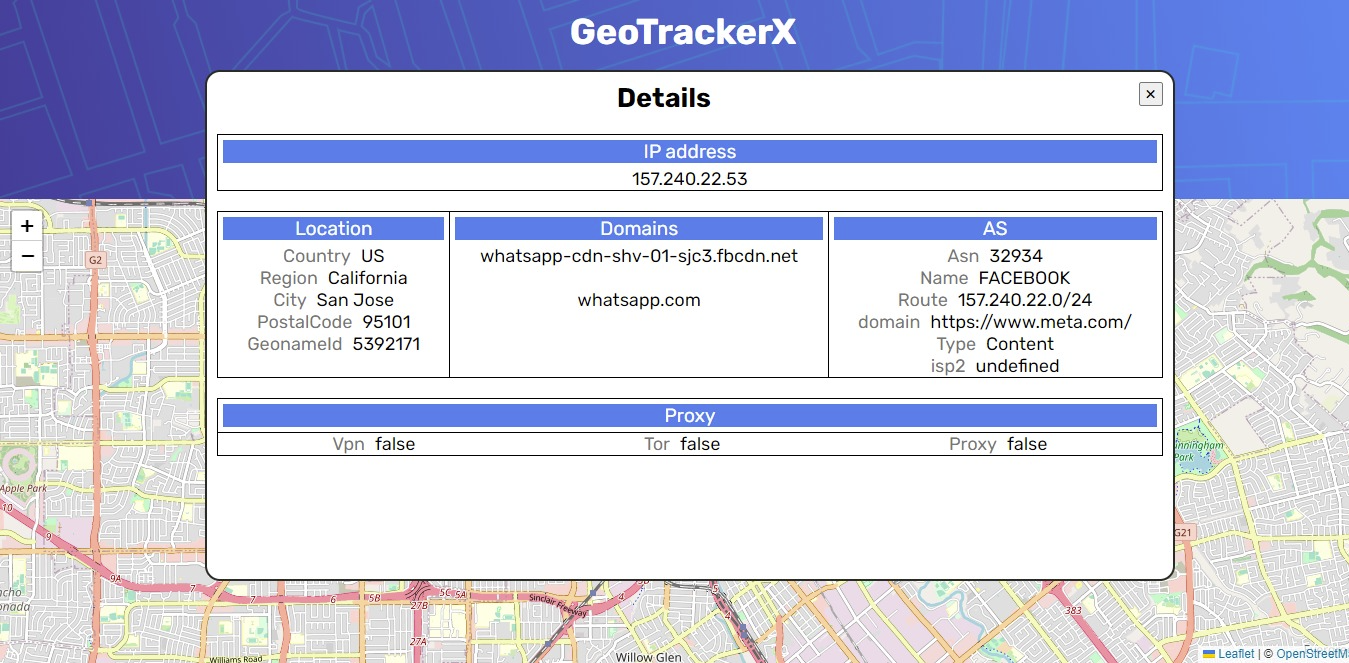The image size is (1349, 663).
Task: Zoom in on the map
Action: click(x=27, y=226)
